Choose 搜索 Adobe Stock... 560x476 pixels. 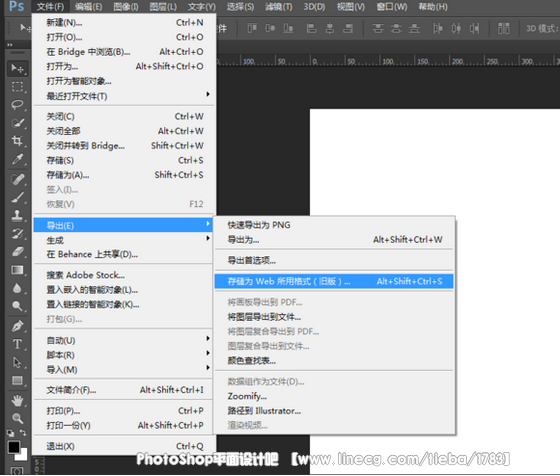(x=124, y=275)
